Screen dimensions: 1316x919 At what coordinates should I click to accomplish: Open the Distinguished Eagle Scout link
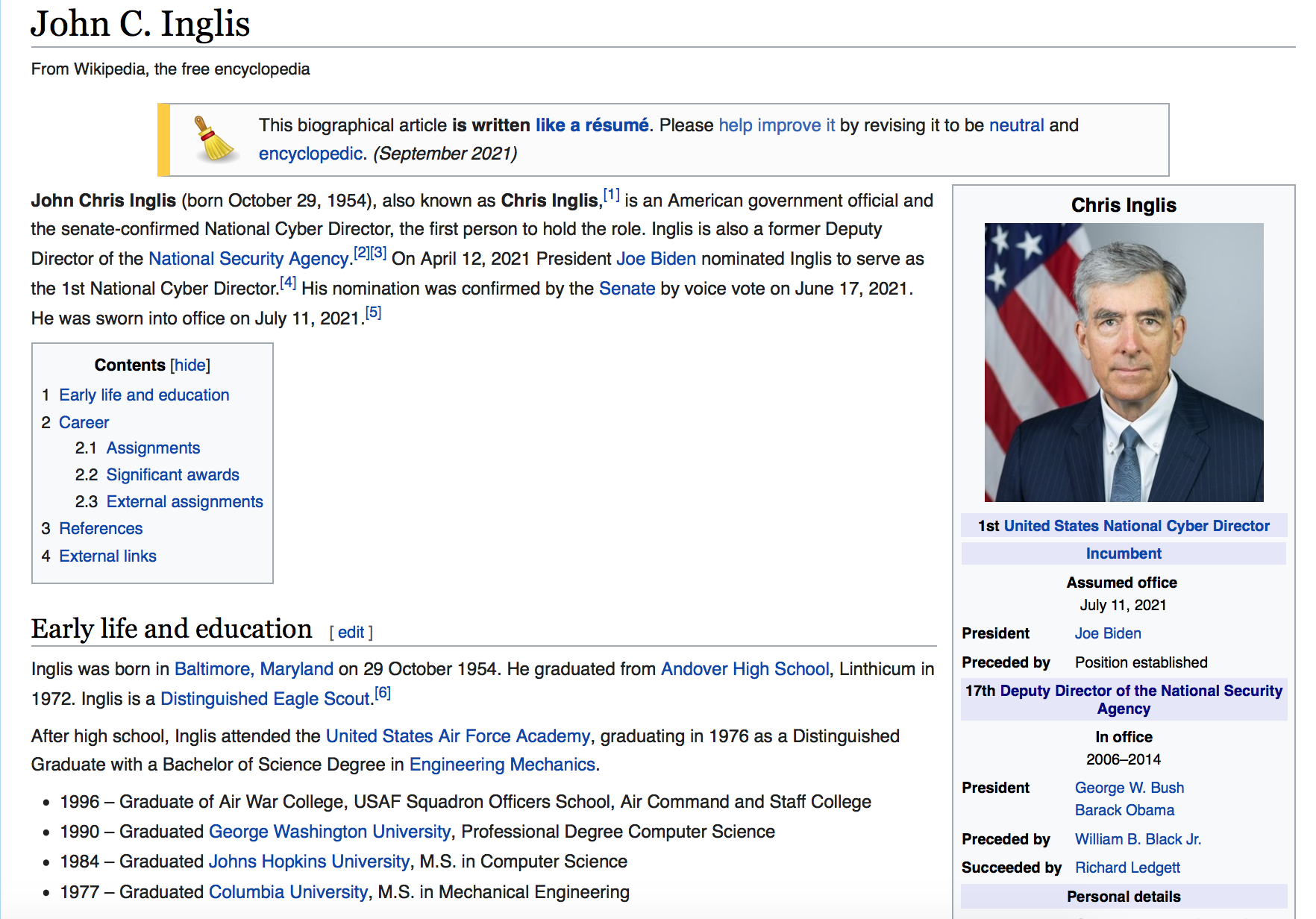coord(265,699)
